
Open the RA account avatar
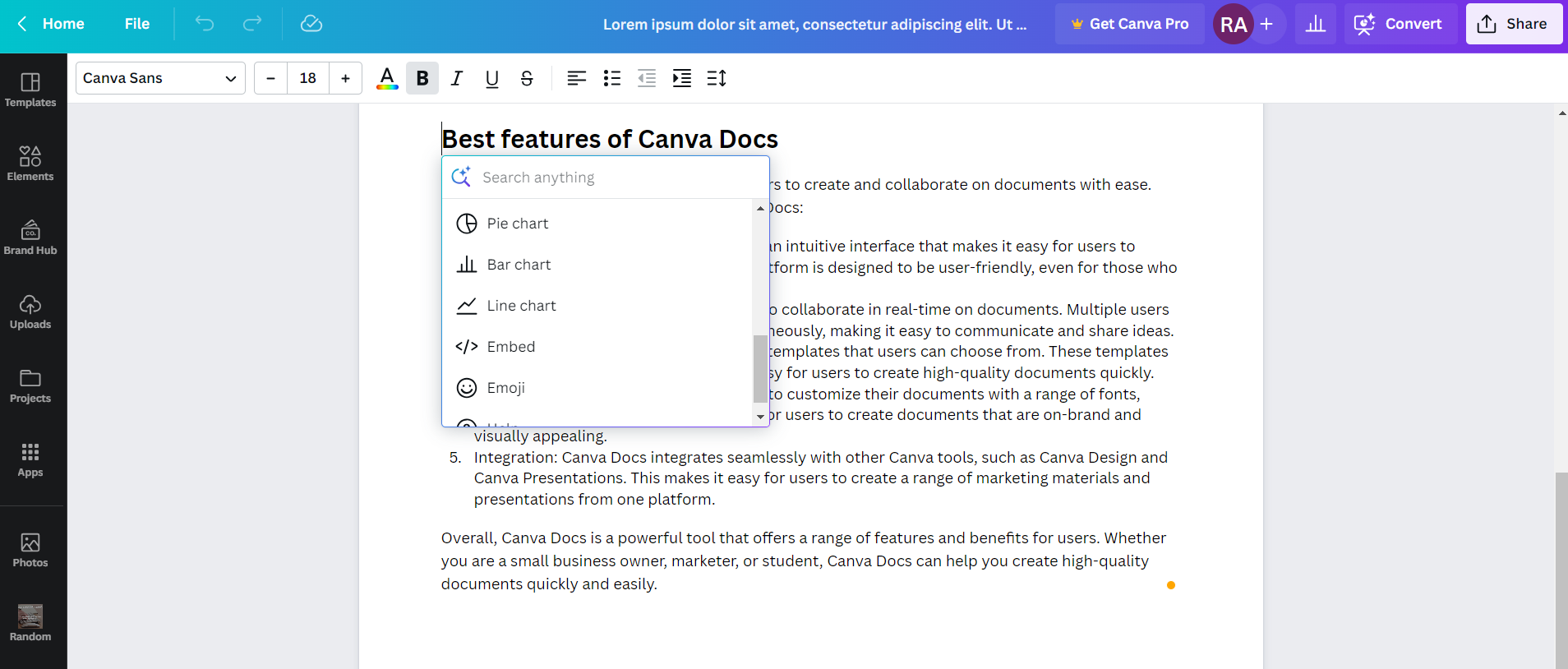(1234, 24)
